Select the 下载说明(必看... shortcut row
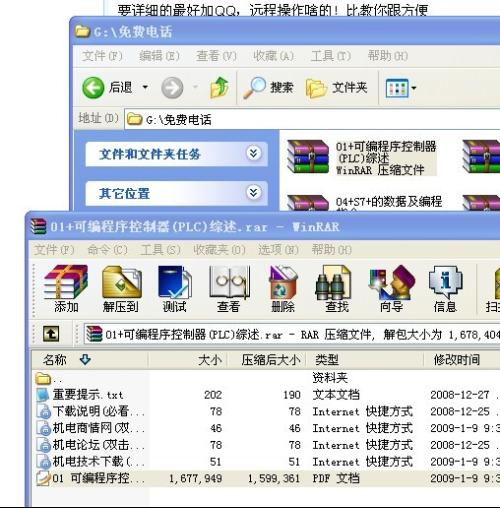The height and width of the screenshot is (508, 500). (266, 412)
